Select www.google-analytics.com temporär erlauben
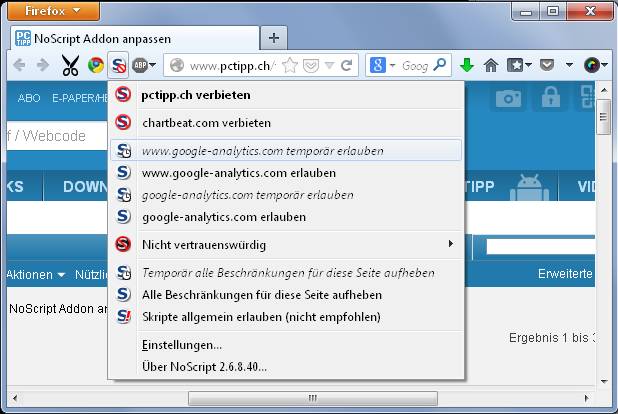618x414 pixels. pyautogui.click(x=286, y=151)
